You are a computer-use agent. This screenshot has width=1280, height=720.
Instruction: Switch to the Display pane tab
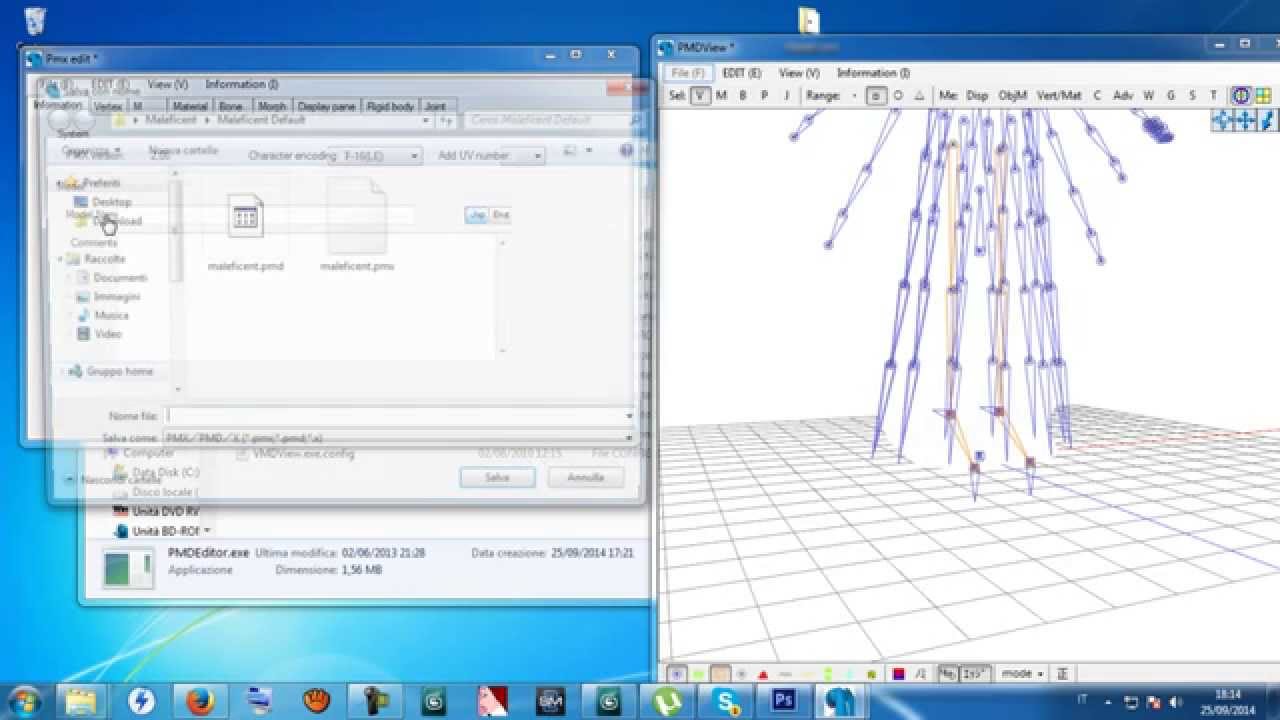[327, 106]
